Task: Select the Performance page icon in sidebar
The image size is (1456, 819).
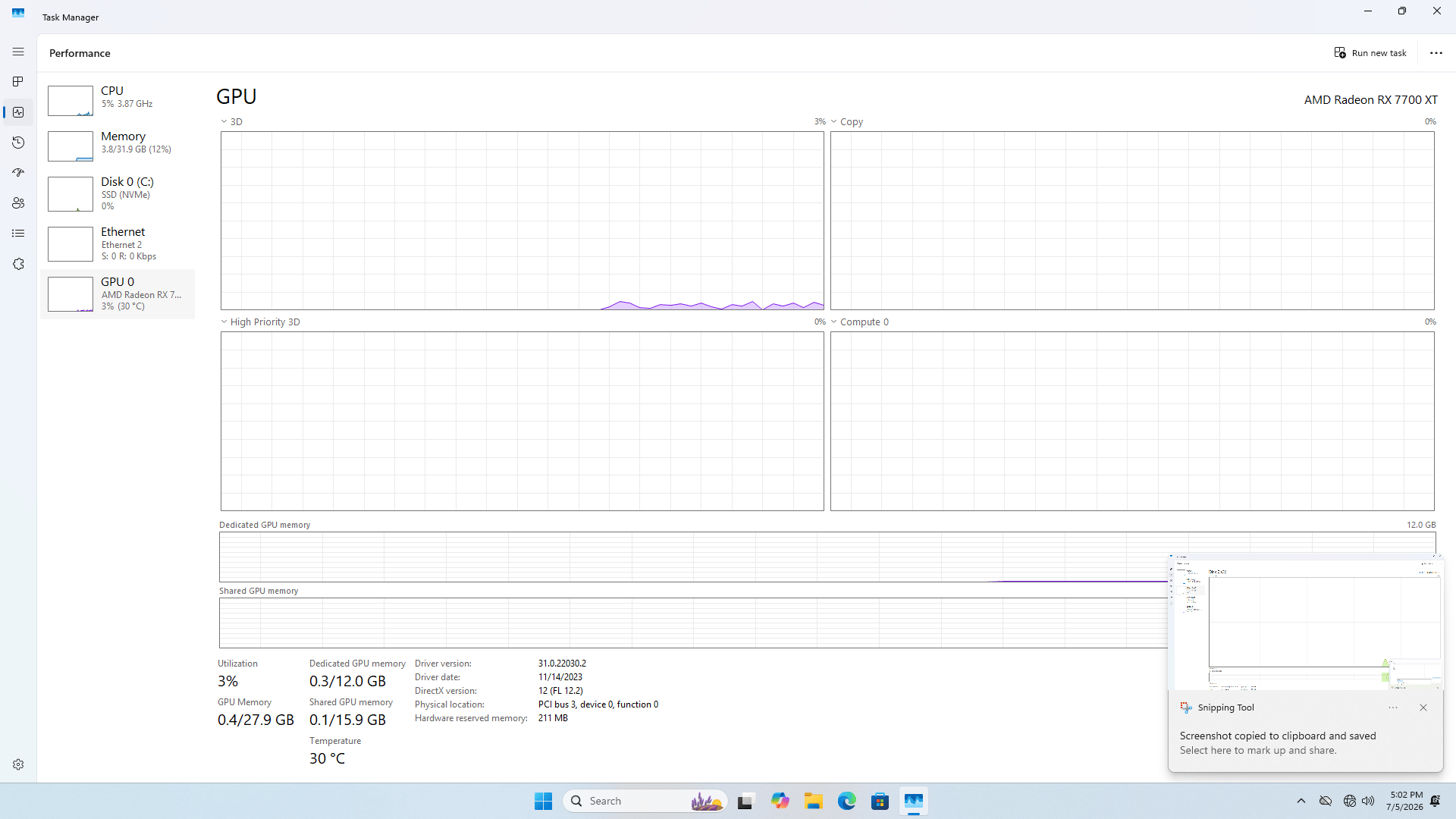Action: (x=18, y=112)
